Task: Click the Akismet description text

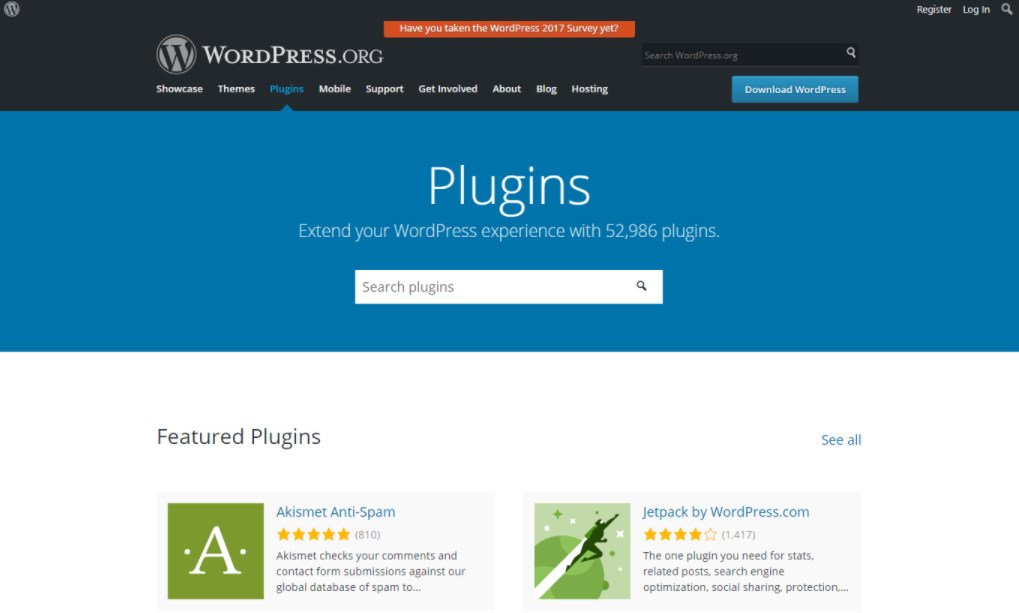Action: point(372,571)
